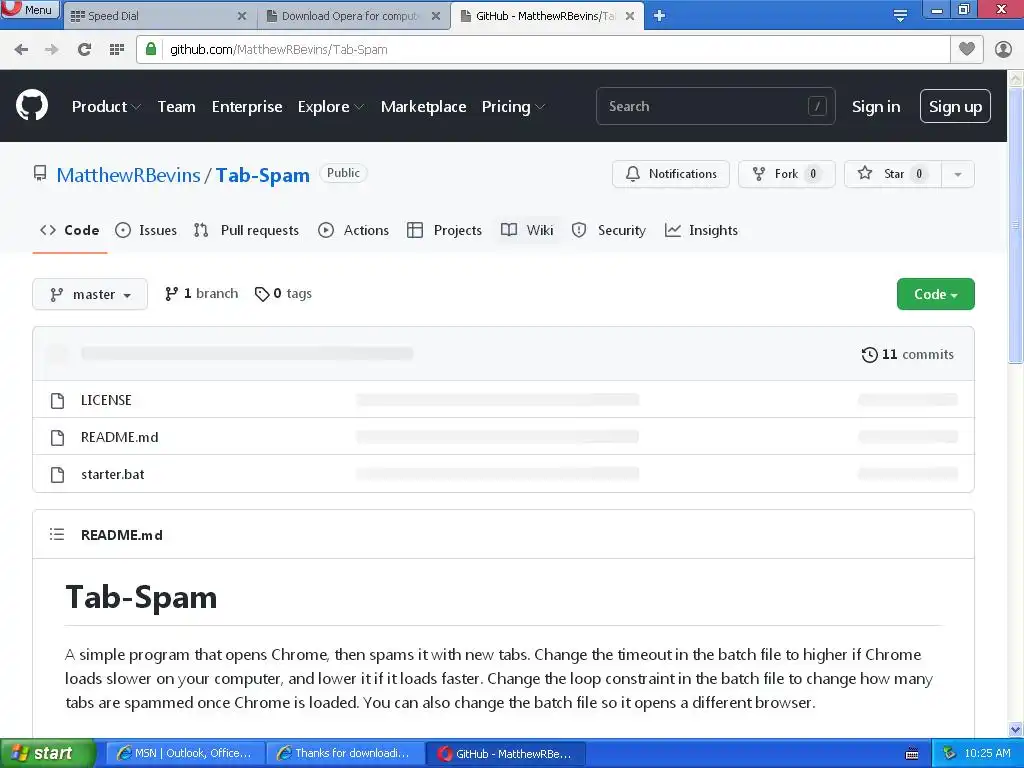Click the scrollbar down arrow
Viewport: 1024px width, 768px height.
1016,729
